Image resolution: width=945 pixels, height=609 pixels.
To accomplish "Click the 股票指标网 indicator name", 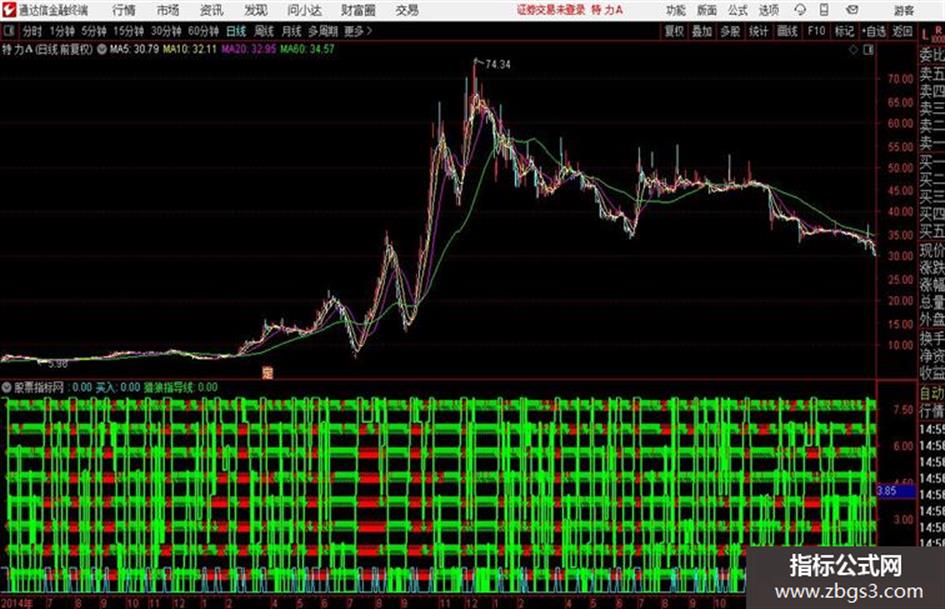I will (x=39, y=387).
